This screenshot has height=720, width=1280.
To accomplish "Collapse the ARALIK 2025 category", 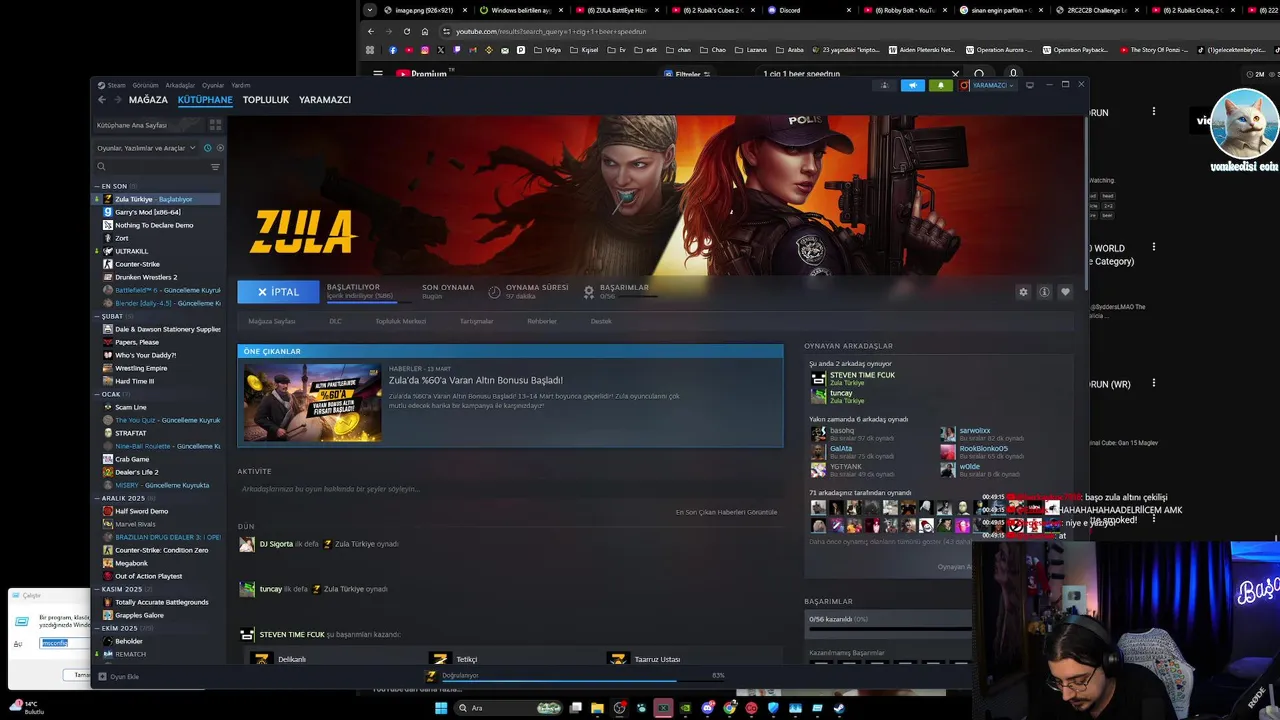I will [121, 498].
